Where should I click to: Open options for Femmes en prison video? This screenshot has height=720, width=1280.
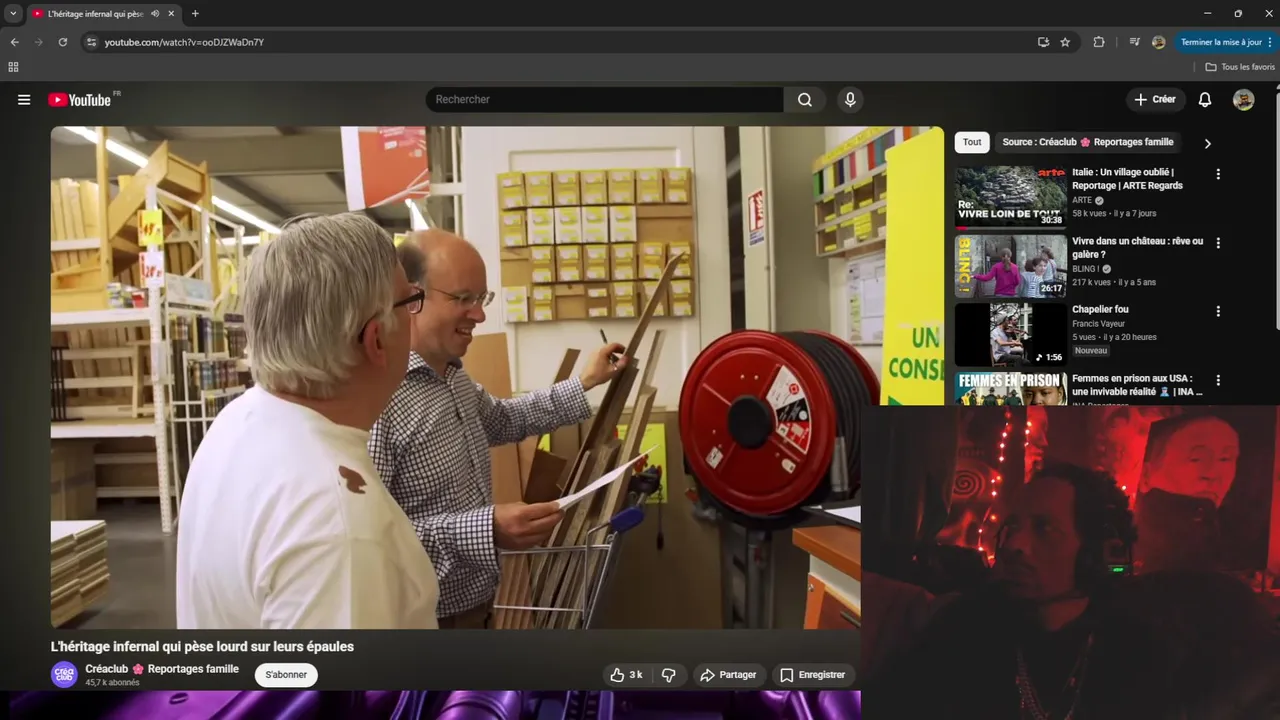click(1218, 380)
